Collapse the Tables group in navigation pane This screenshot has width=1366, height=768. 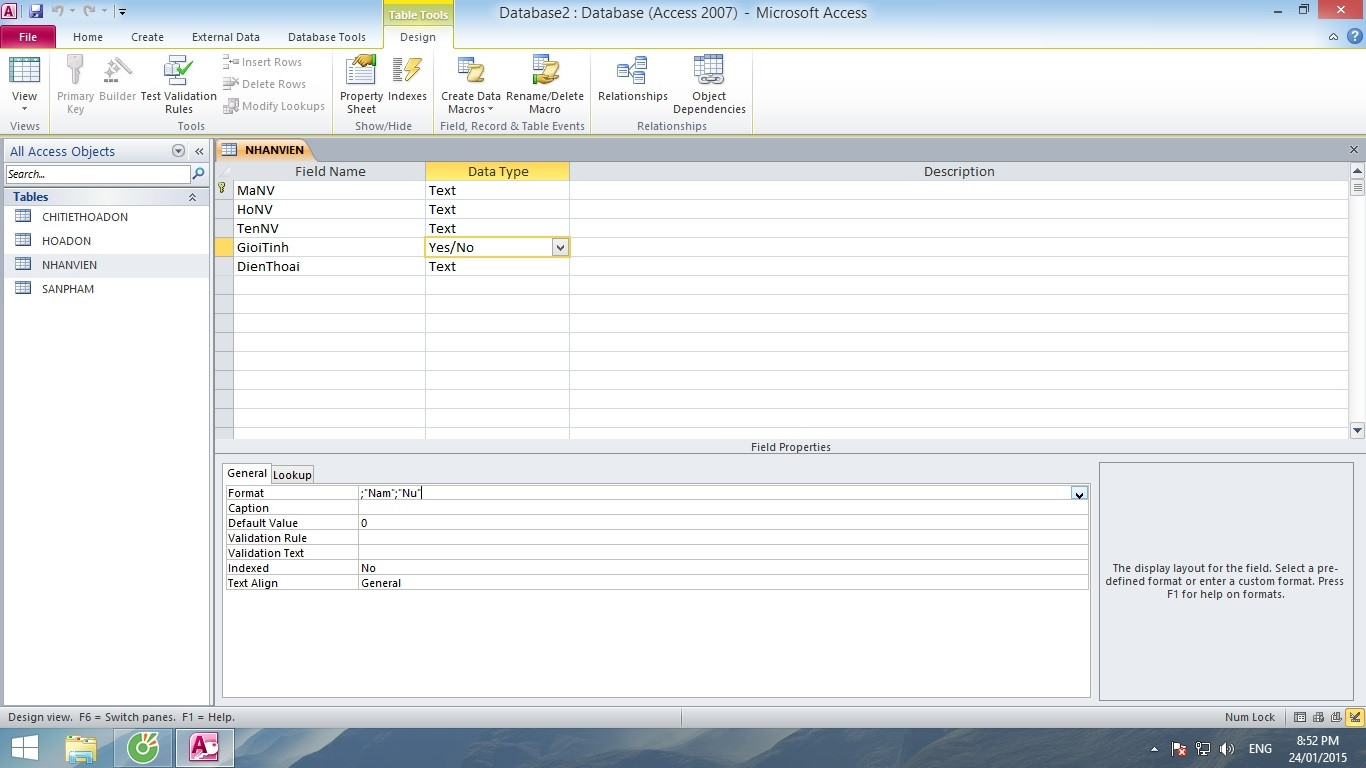[x=192, y=197]
